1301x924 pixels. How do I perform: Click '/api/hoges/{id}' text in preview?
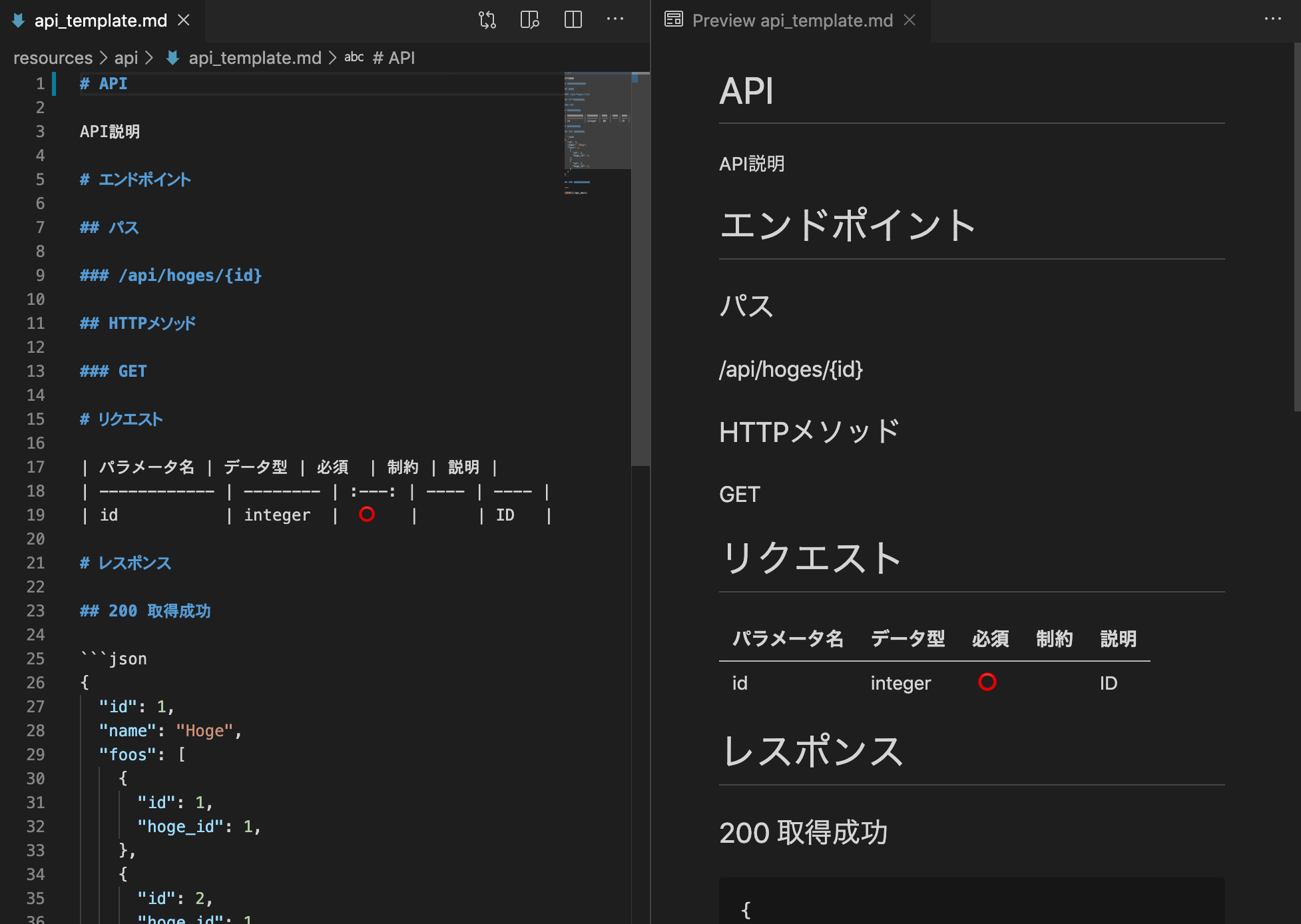791,369
